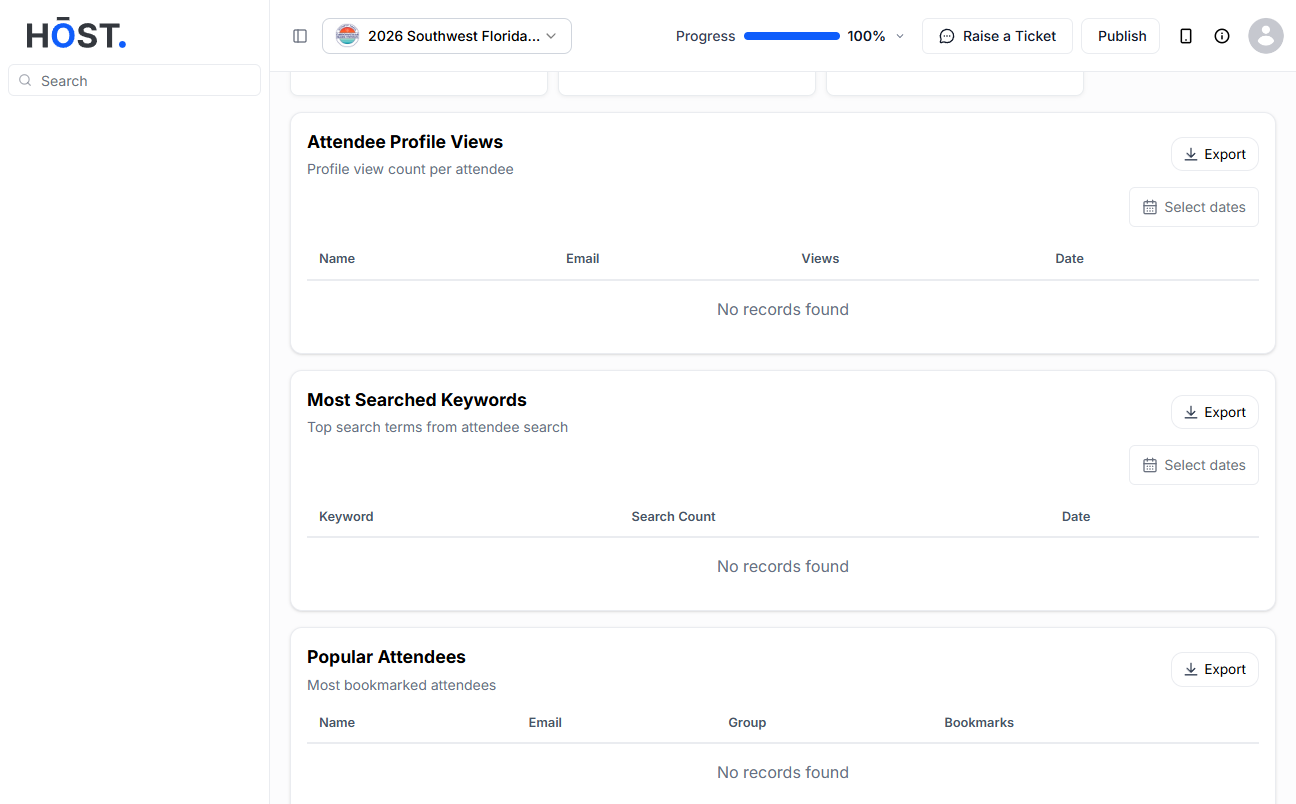Expand the chevron next to Progress 100%
Image resolution: width=1296 pixels, height=804 pixels.
click(899, 36)
